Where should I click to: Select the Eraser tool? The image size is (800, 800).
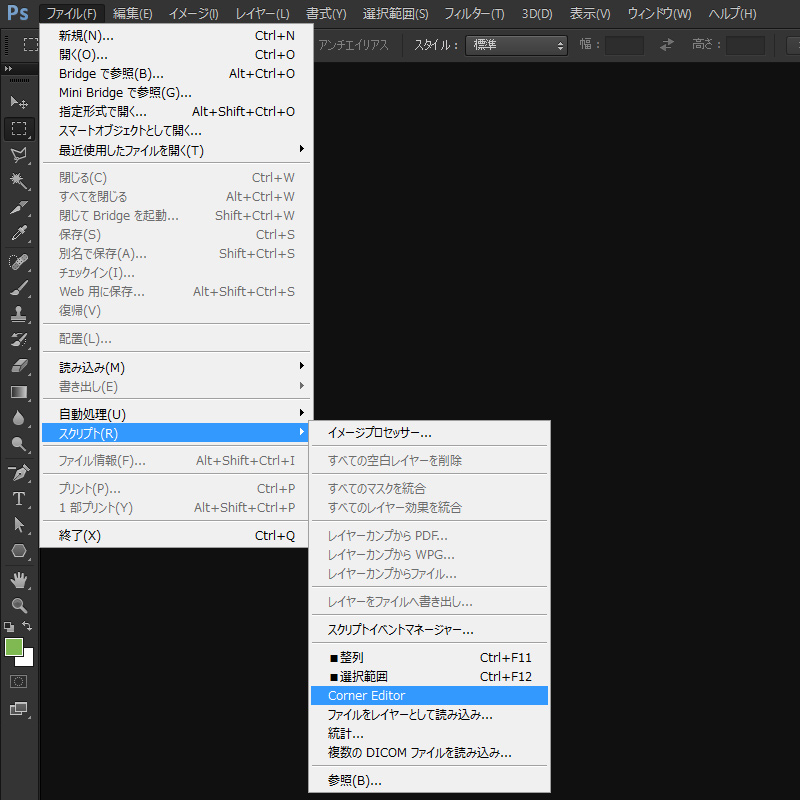pos(19,366)
